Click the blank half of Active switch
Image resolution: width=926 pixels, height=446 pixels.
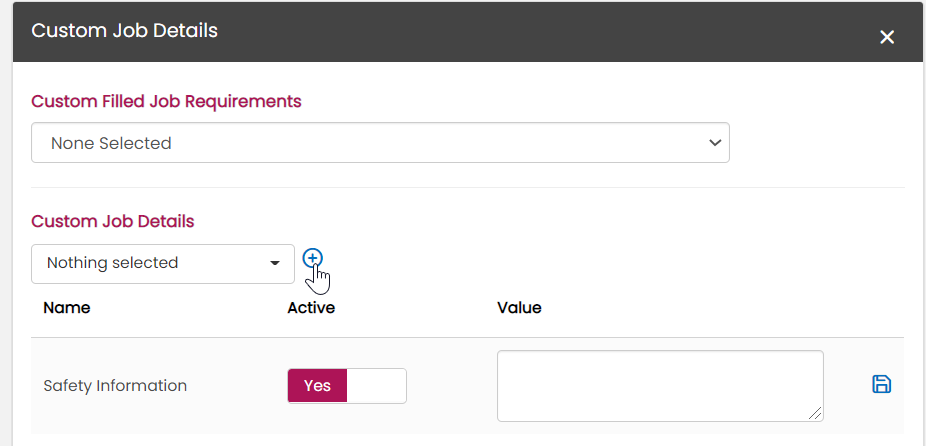(377, 386)
